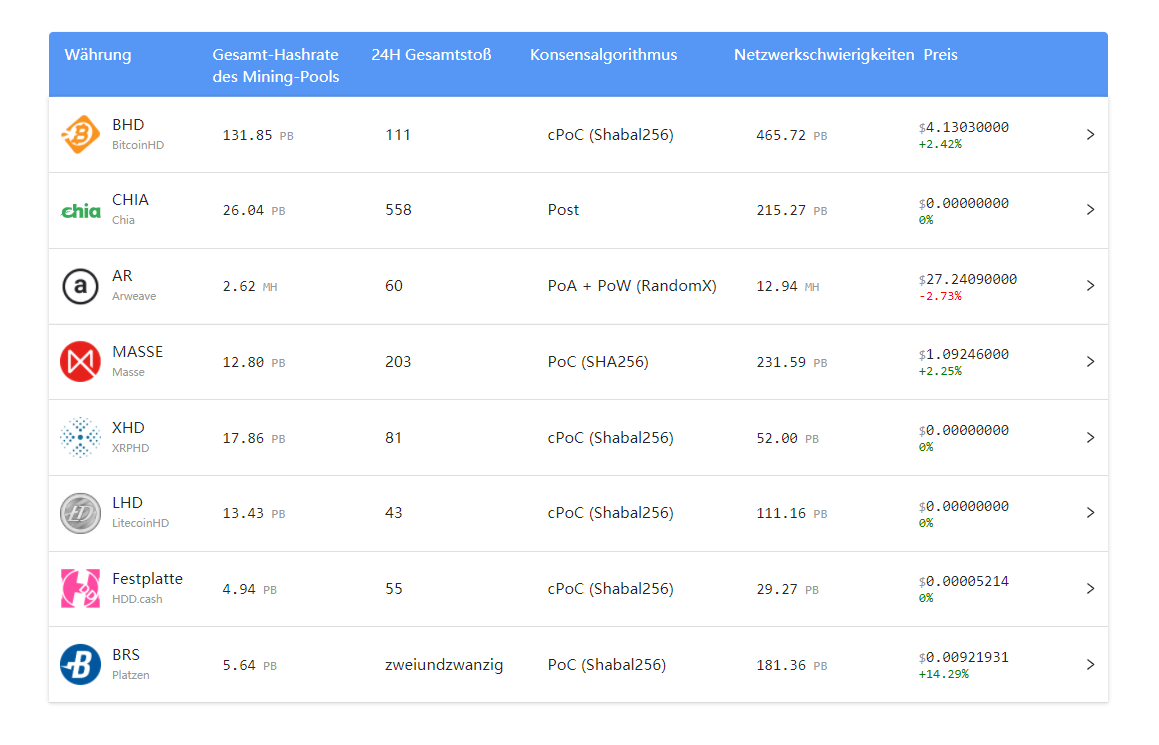Image resolution: width=1159 pixels, height=745 pixels.
Task: Select the Arweave circle 'a' icon
Action: [x=80, y=286]
